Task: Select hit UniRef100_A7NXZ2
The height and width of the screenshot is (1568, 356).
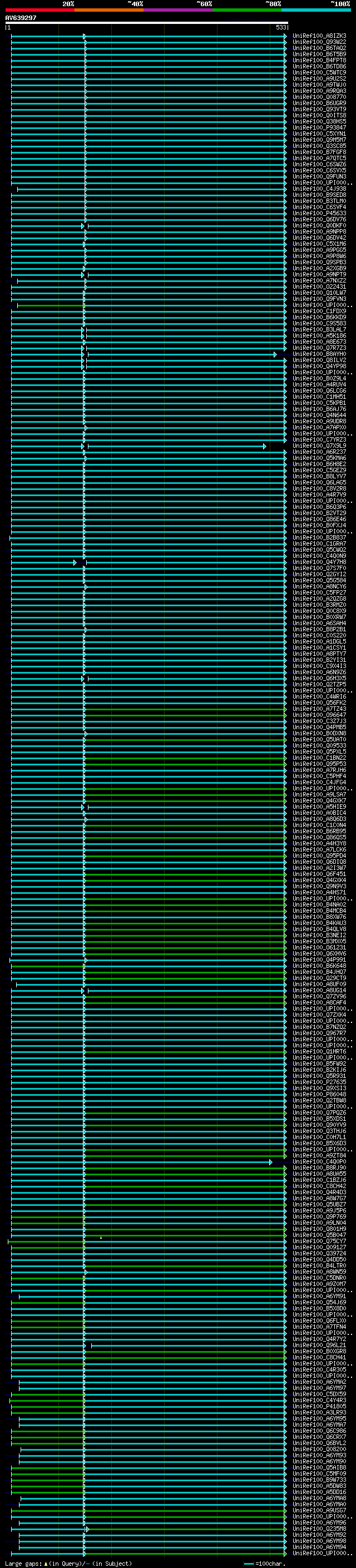Action: 319,280
